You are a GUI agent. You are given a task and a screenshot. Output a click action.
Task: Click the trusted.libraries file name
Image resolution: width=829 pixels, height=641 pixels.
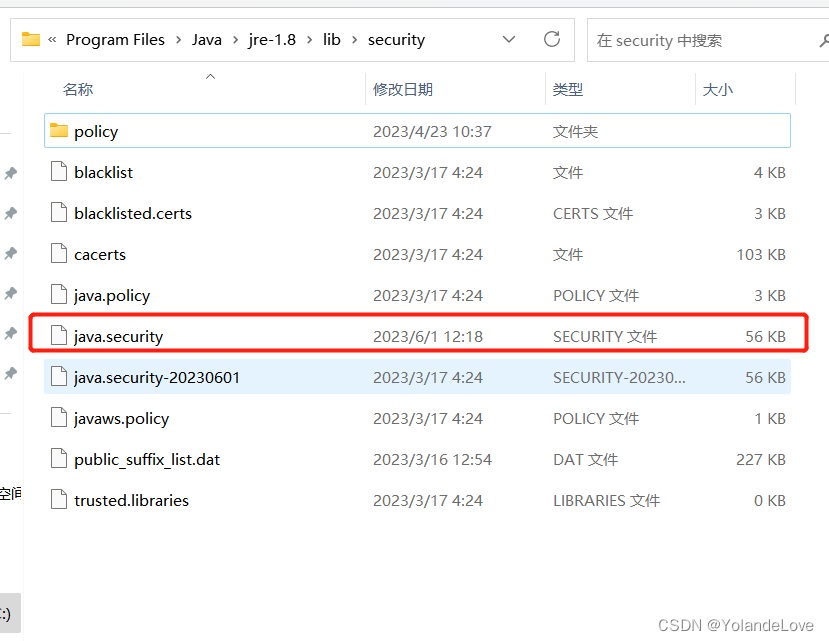coord(131,500)
